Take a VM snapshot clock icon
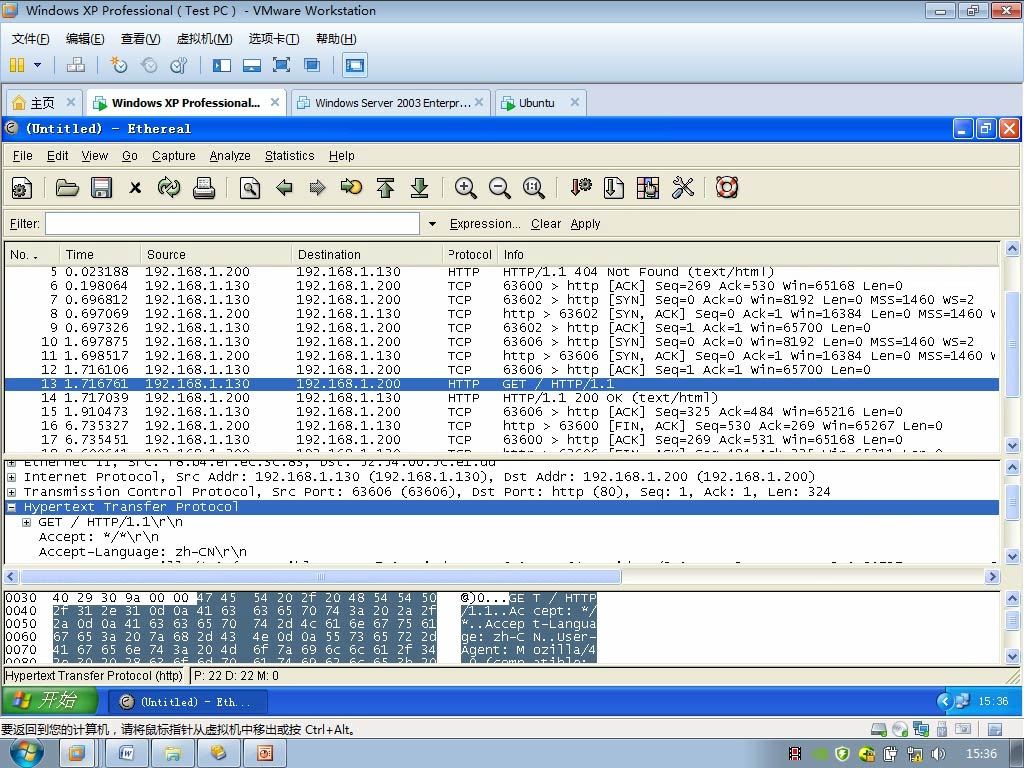The image size is (1024, 768). tap(118, 65)
